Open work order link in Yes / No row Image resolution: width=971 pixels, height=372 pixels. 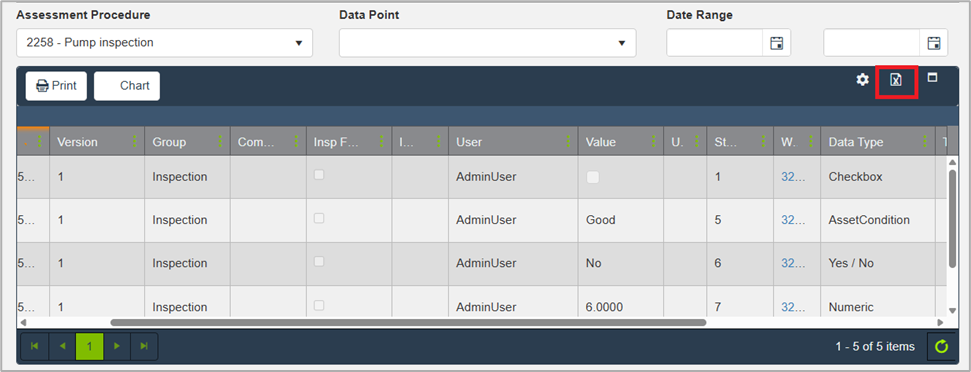pos(793,263)
